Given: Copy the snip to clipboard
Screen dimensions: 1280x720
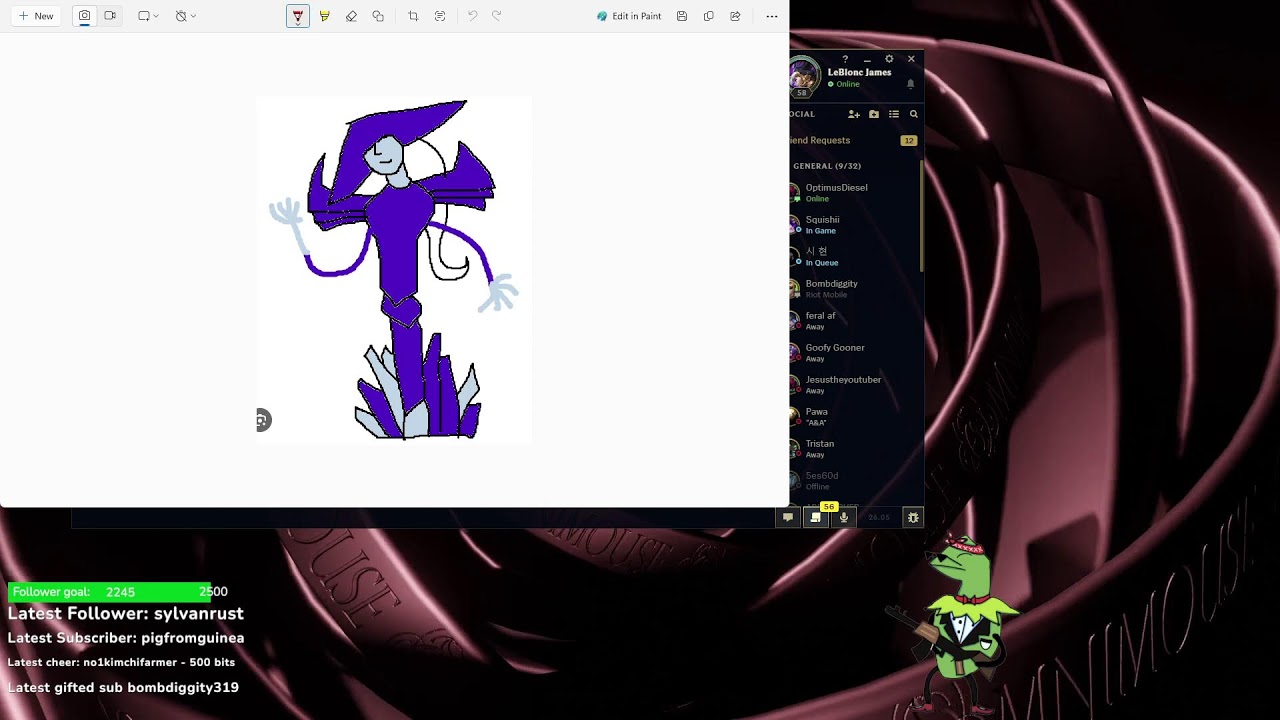Looking at the screenshot, I should [709, 16].
